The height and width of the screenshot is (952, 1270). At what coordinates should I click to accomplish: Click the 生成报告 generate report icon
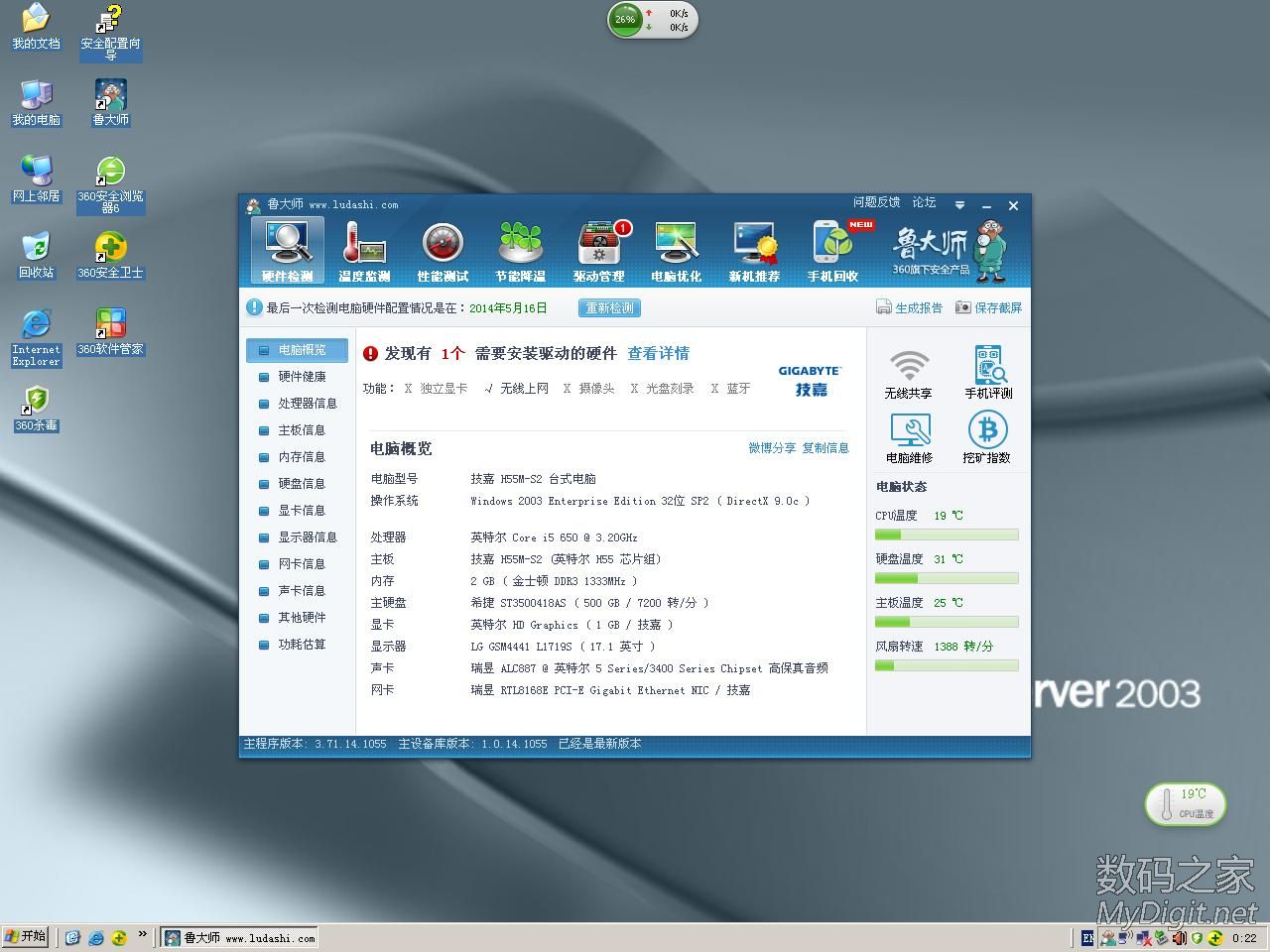883,307
